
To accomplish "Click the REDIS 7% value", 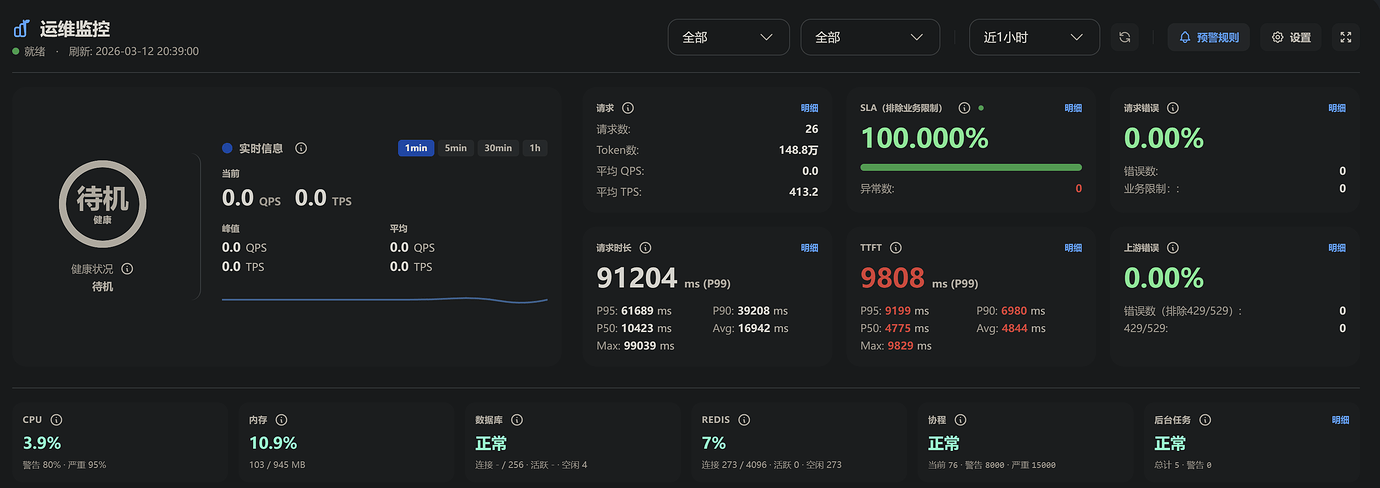I will [x=714, y=443].
